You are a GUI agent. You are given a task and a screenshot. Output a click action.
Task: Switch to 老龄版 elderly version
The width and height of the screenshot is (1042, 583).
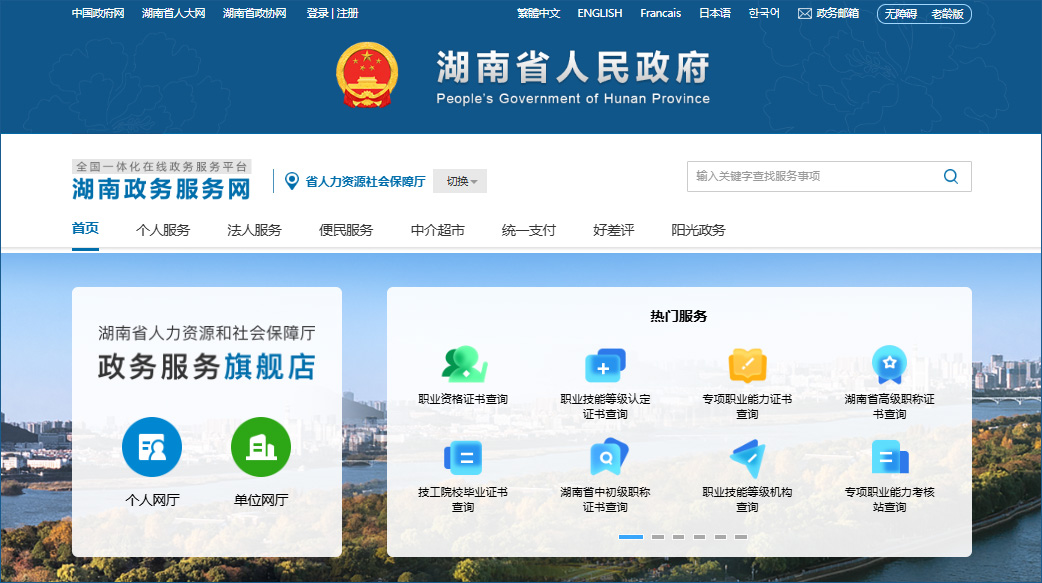coord(947,14)
